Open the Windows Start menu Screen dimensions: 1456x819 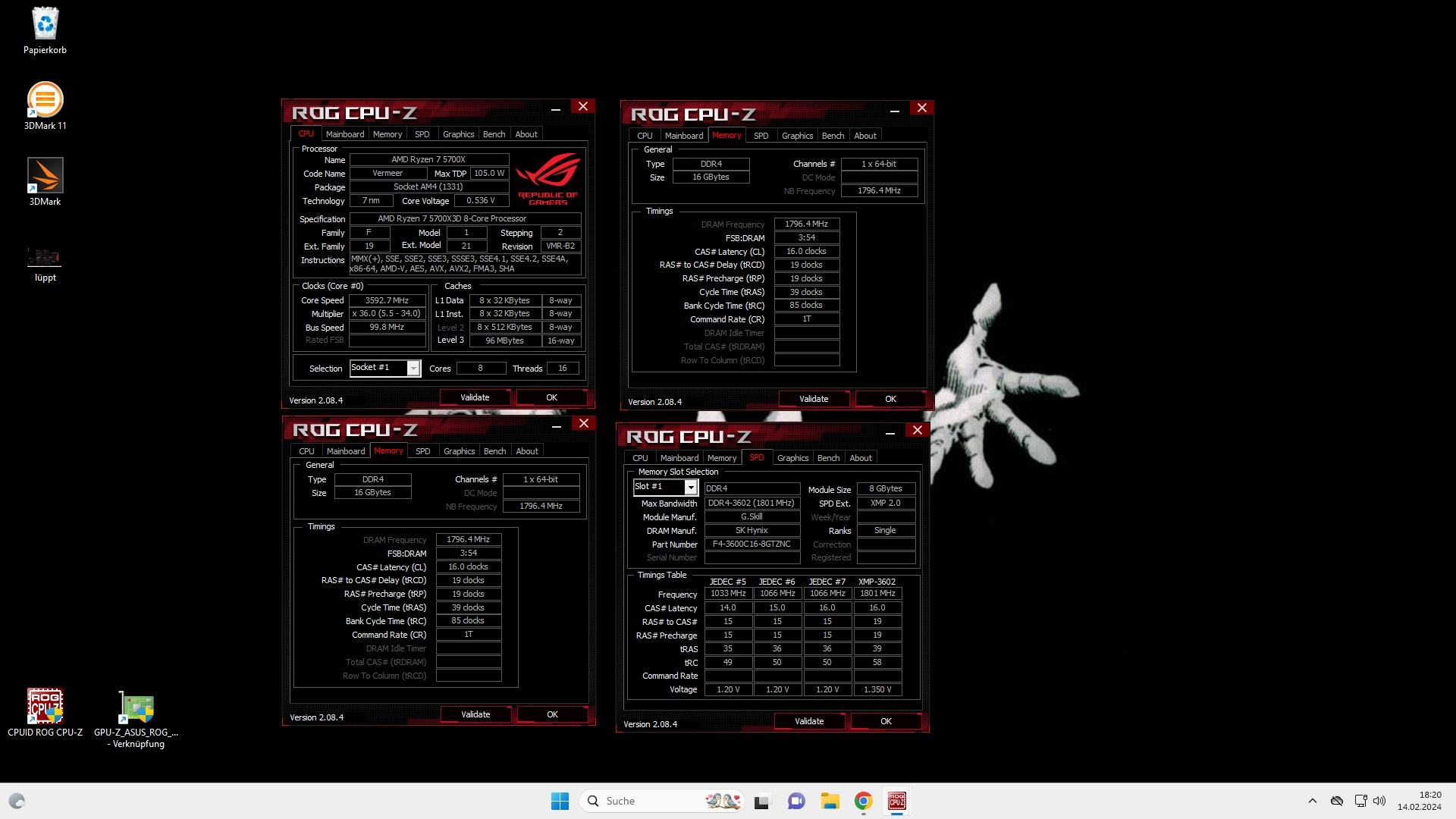tap(560, 801)
